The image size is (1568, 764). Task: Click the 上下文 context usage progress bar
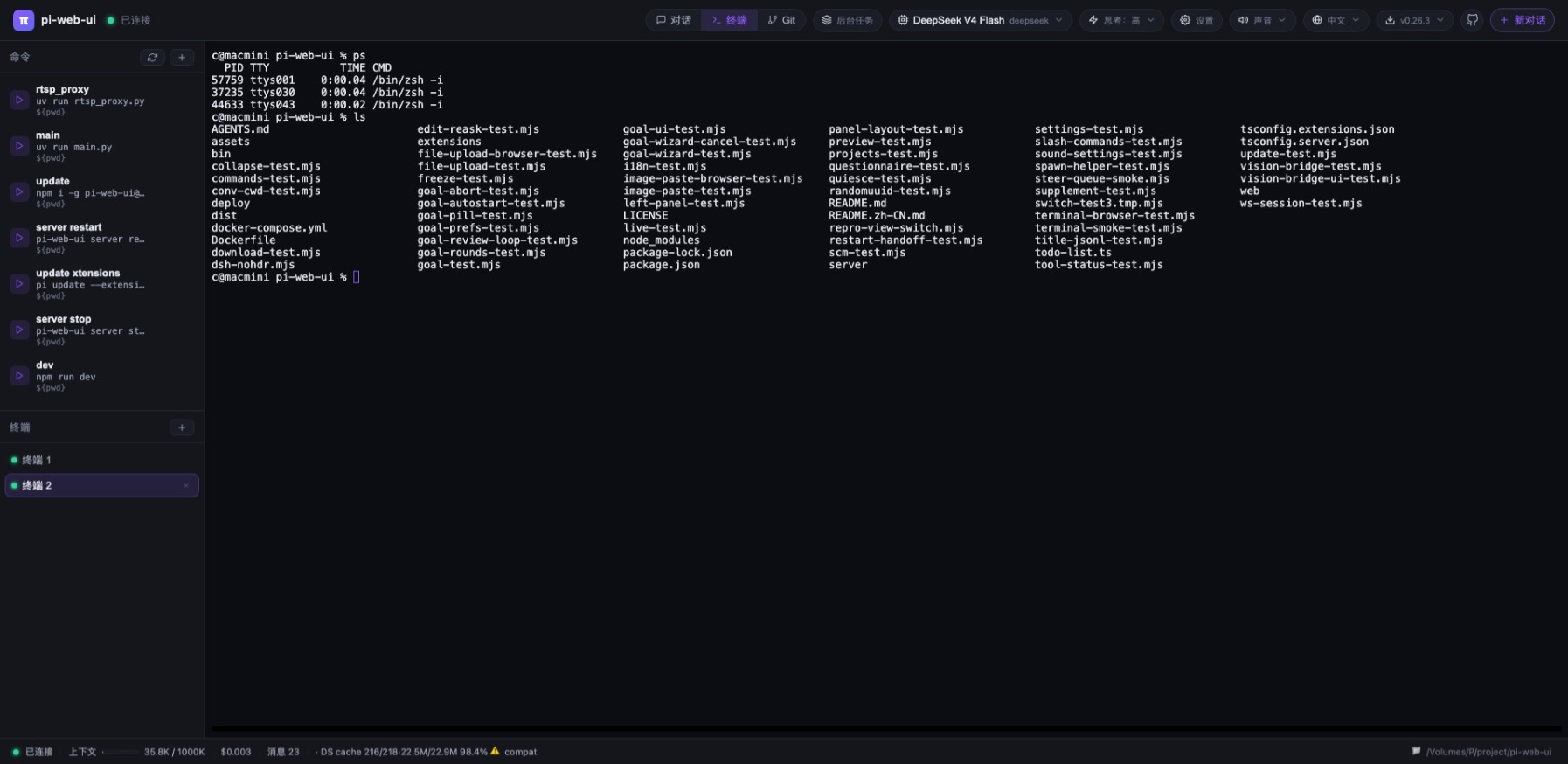coord(120,752)
